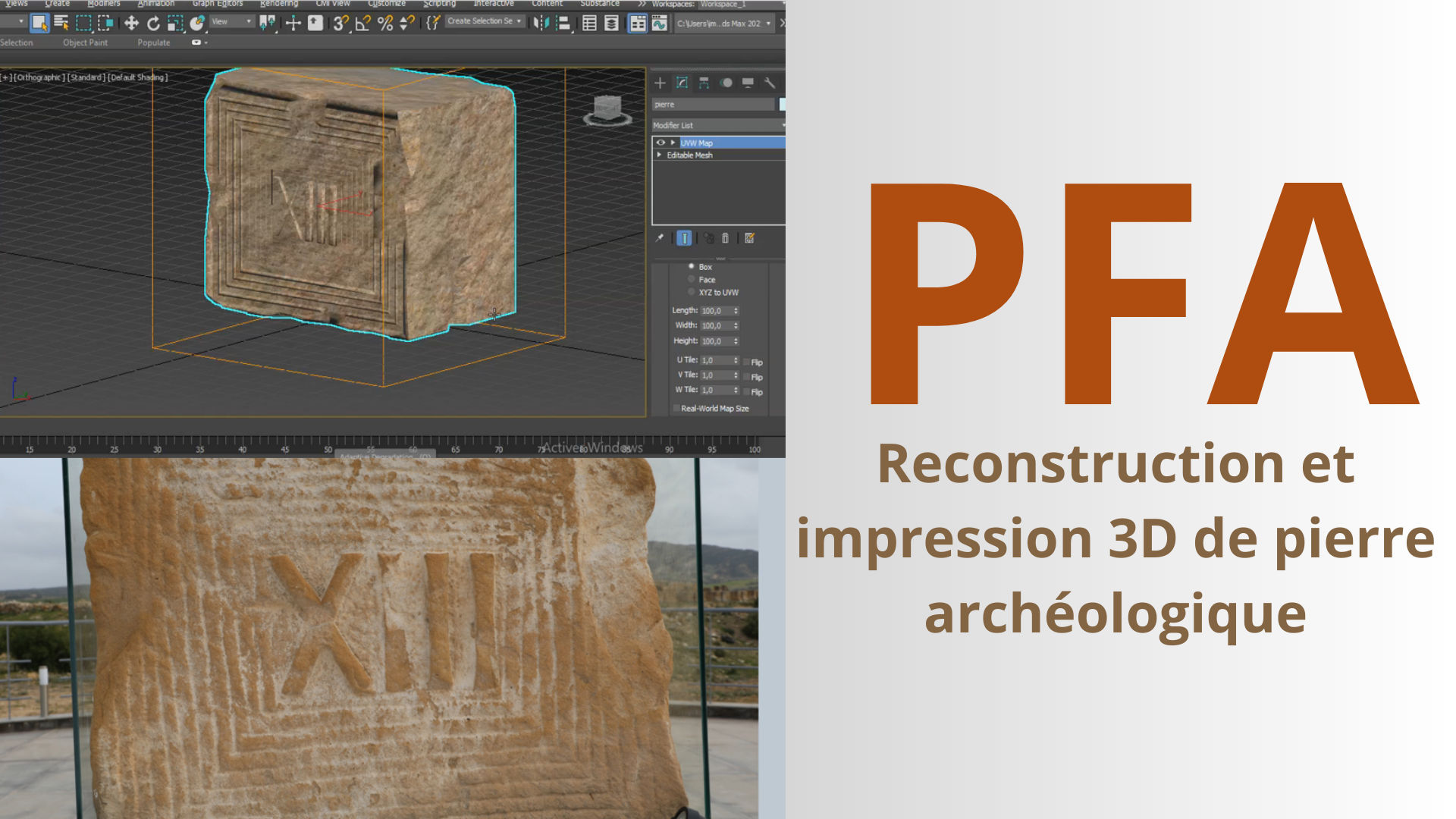The image size is (1456, 819).
Task: Open the Utilities command panel
Action: [x=770, y=83]
